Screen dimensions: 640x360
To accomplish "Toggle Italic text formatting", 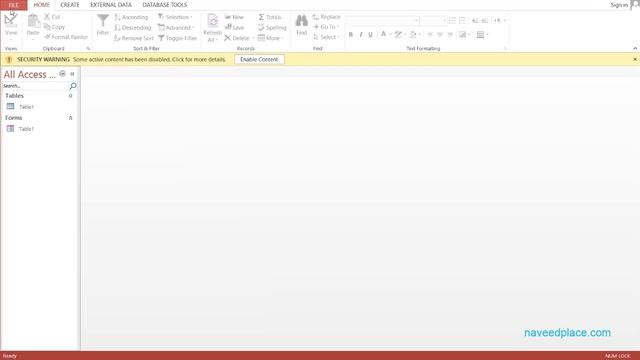I will [361, 35].
